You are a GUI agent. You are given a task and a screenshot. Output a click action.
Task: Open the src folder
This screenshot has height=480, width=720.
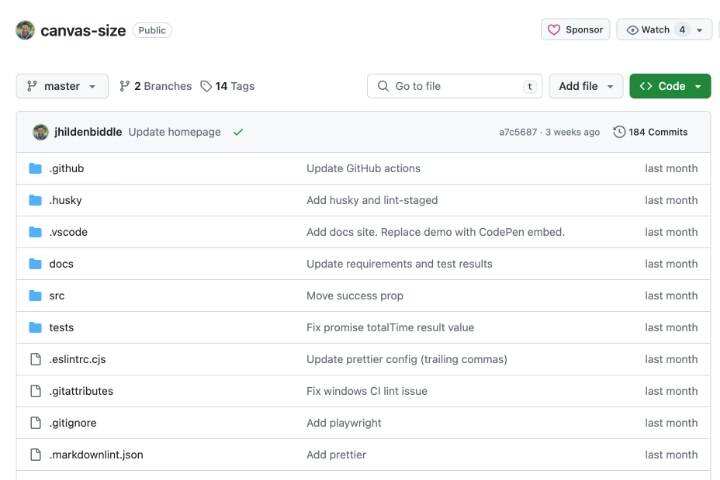click(x=57, y=296)
